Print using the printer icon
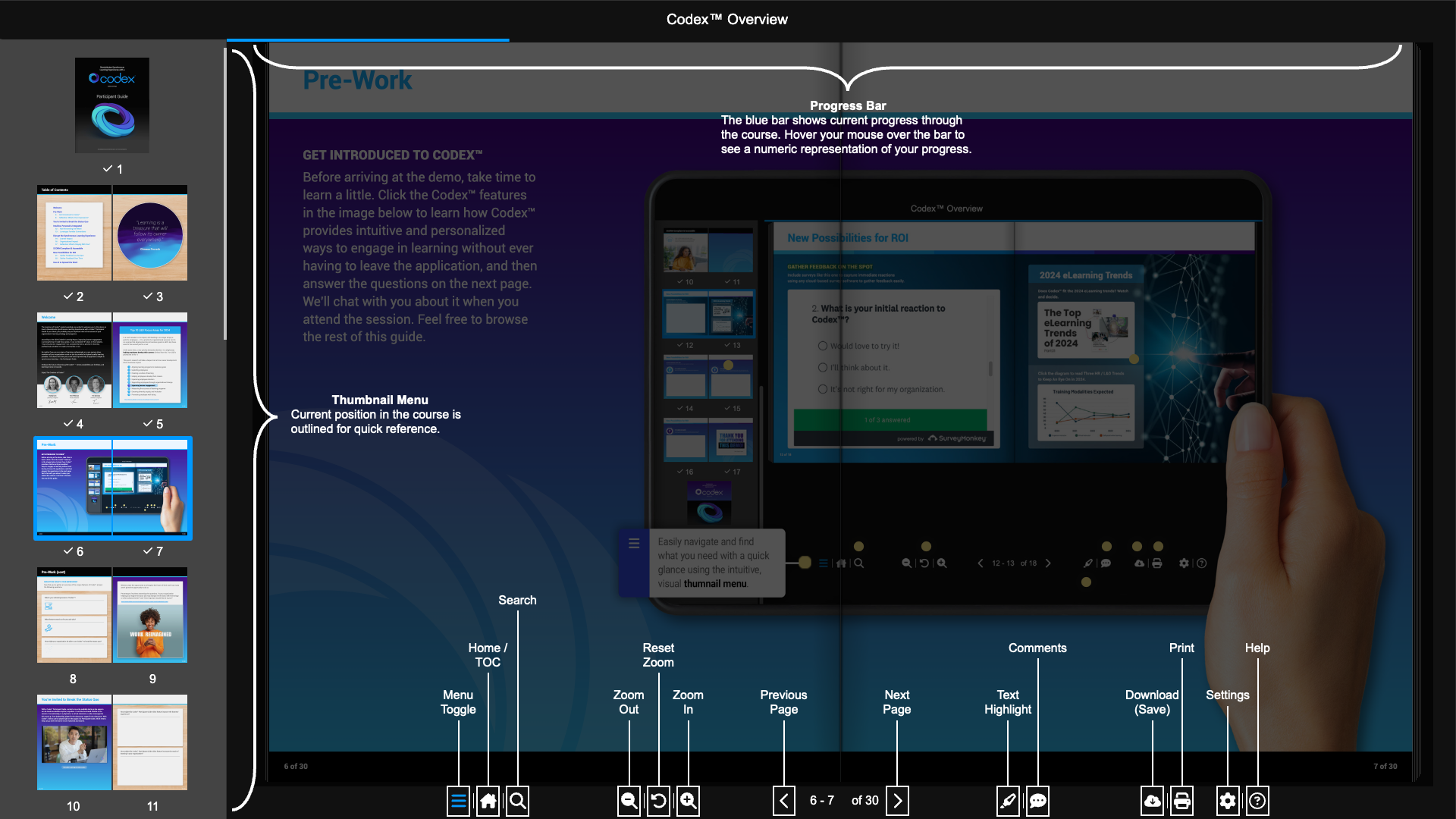1456x819 pixels. [1181, 801]
